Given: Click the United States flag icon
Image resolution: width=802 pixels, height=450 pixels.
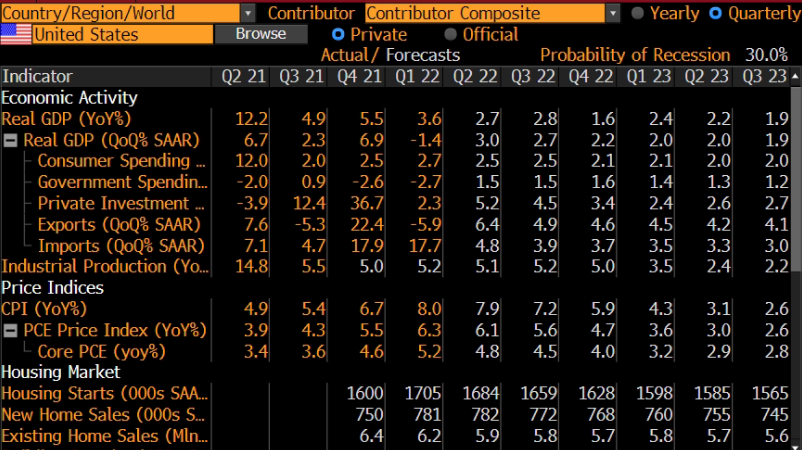Looking at the screenshot, I should point(16,34).
